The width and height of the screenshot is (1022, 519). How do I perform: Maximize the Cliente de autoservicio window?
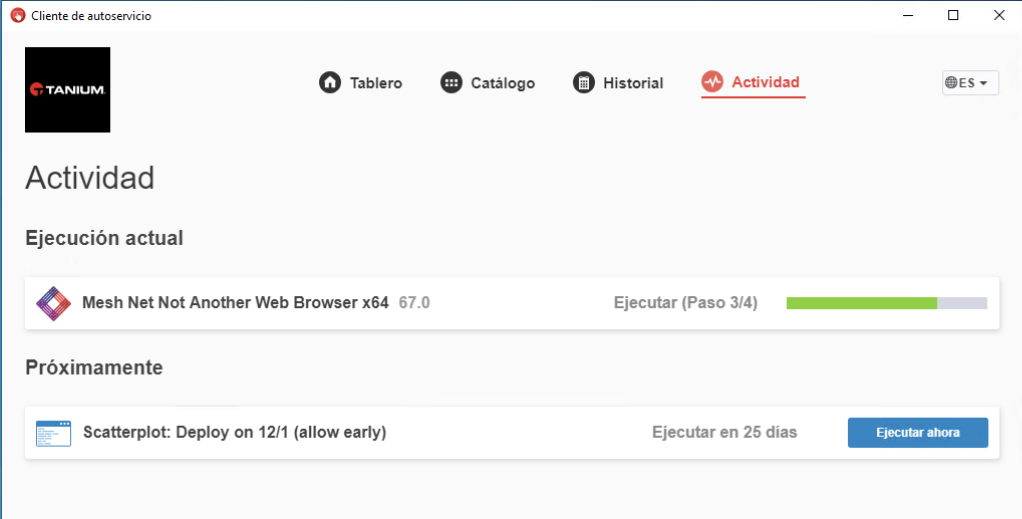[953, 15]
